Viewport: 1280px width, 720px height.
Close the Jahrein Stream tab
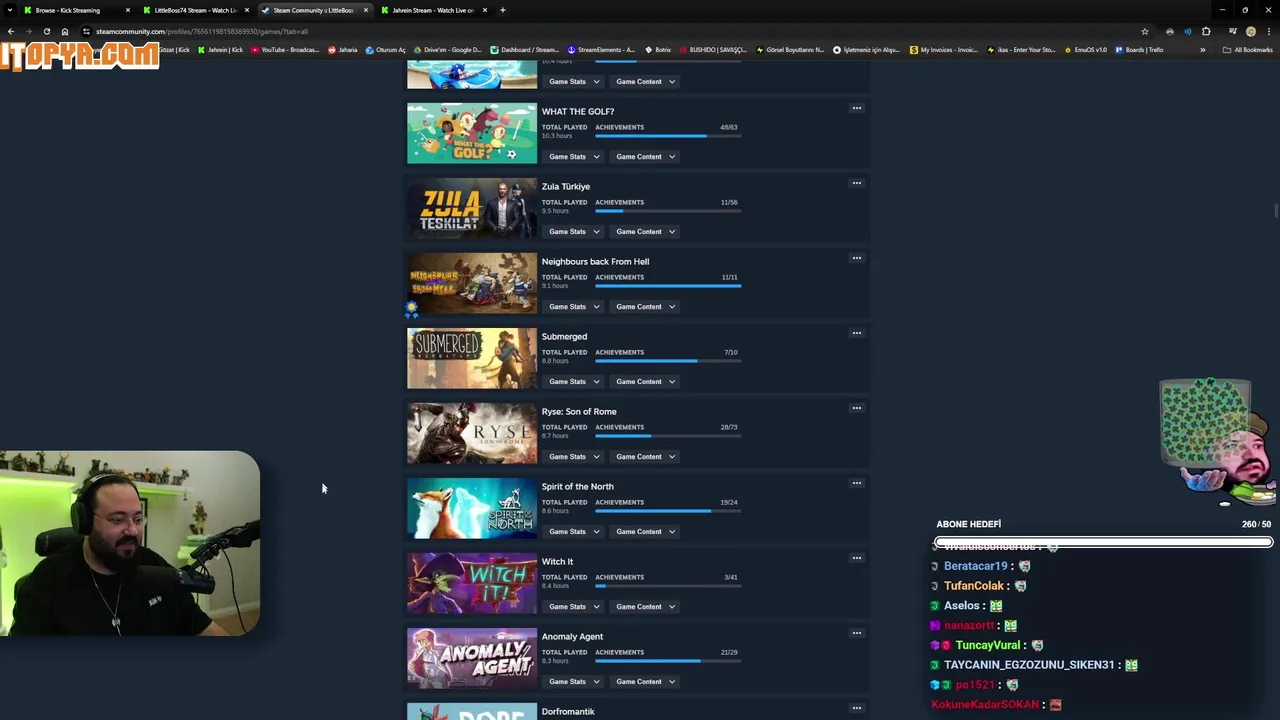click(x=485, y=10)
